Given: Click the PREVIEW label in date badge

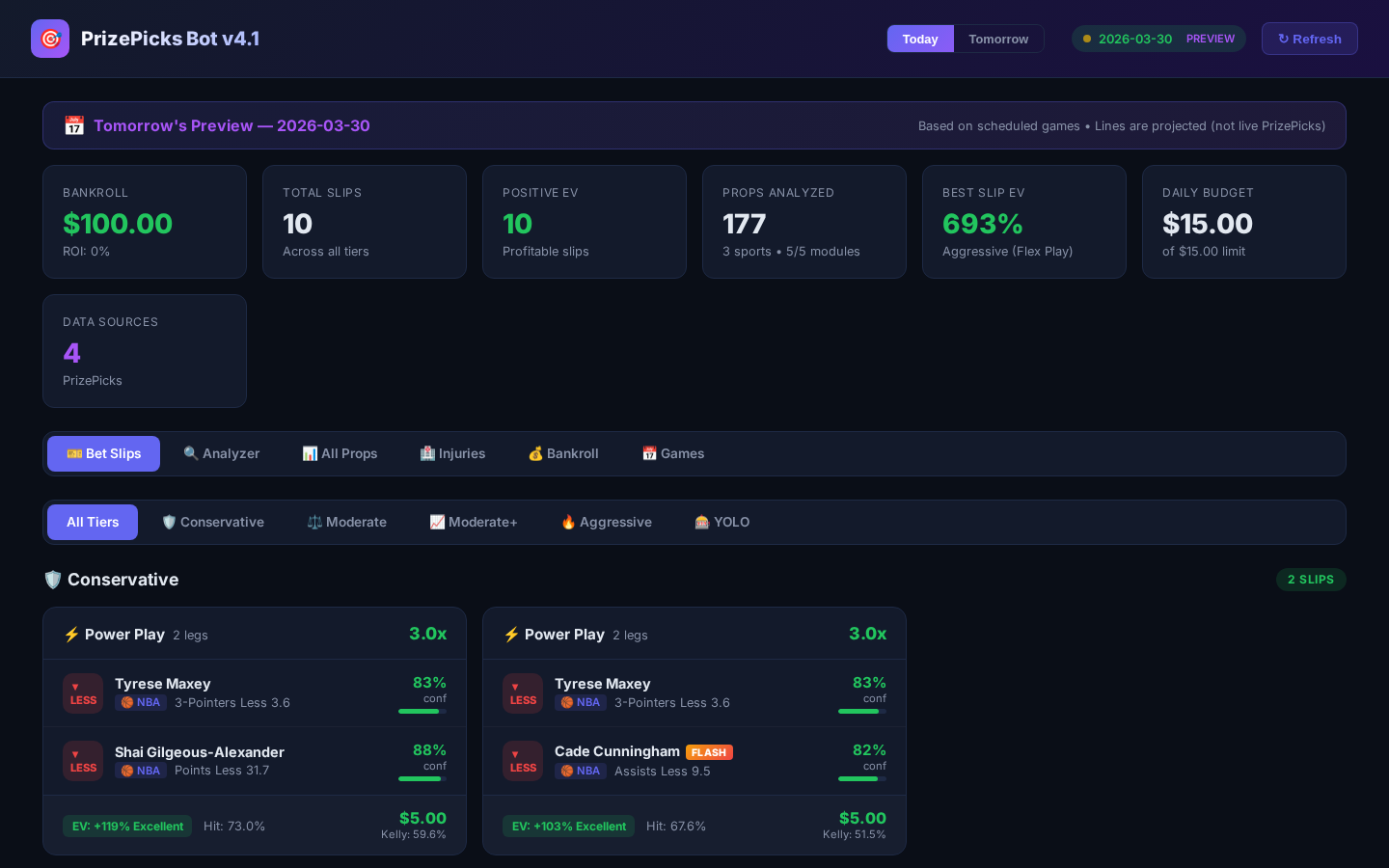Looking at the screenshot, I should pos(1211,39).
